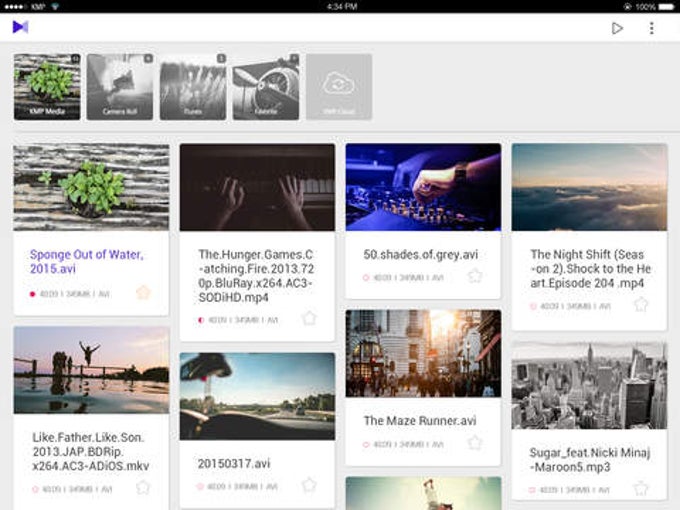Open Sponge Out of Water plant thumbnail
Screen dimensions: 680x510
coord(91,187)
